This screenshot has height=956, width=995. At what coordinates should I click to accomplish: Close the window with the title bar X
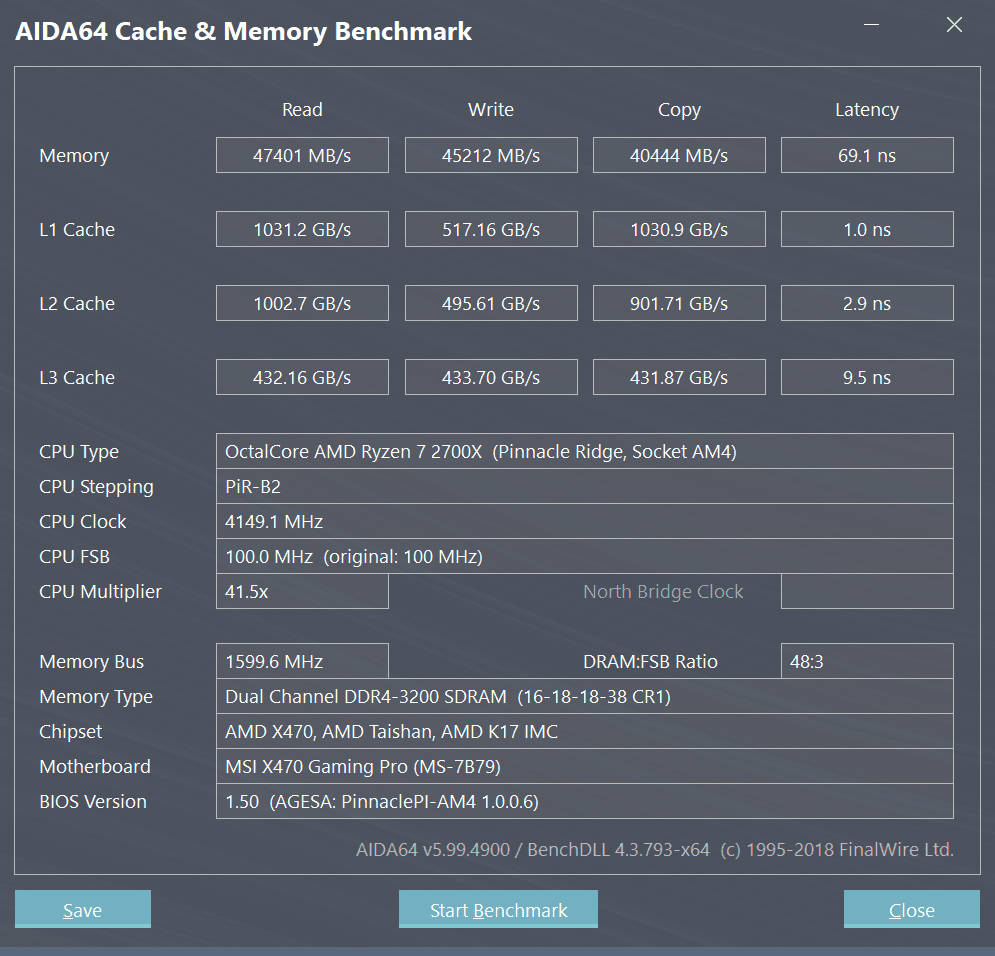(x=954, y=26)
